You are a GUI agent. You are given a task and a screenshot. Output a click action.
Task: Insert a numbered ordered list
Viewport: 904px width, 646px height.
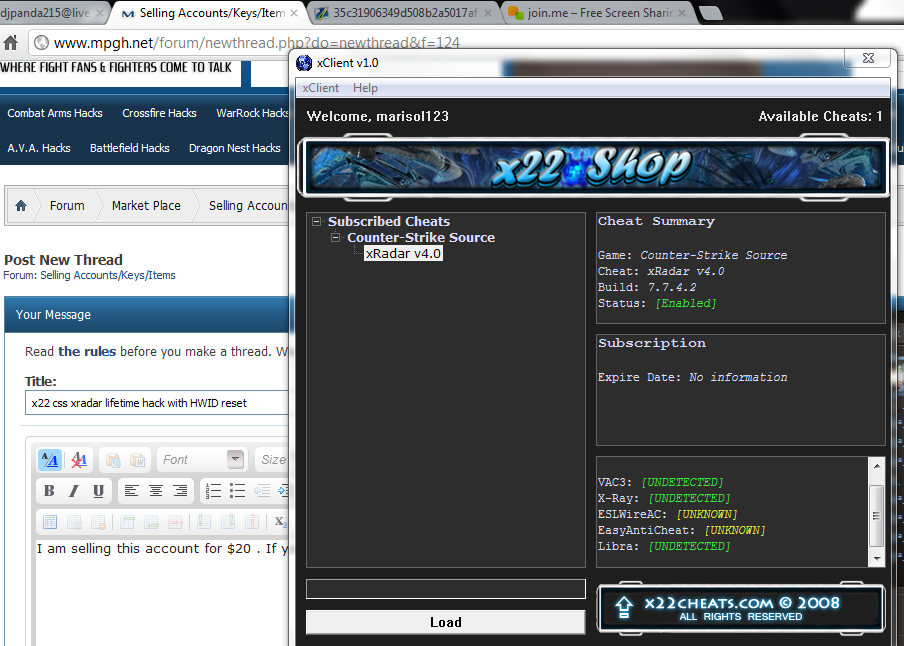[x=213, y=491]
